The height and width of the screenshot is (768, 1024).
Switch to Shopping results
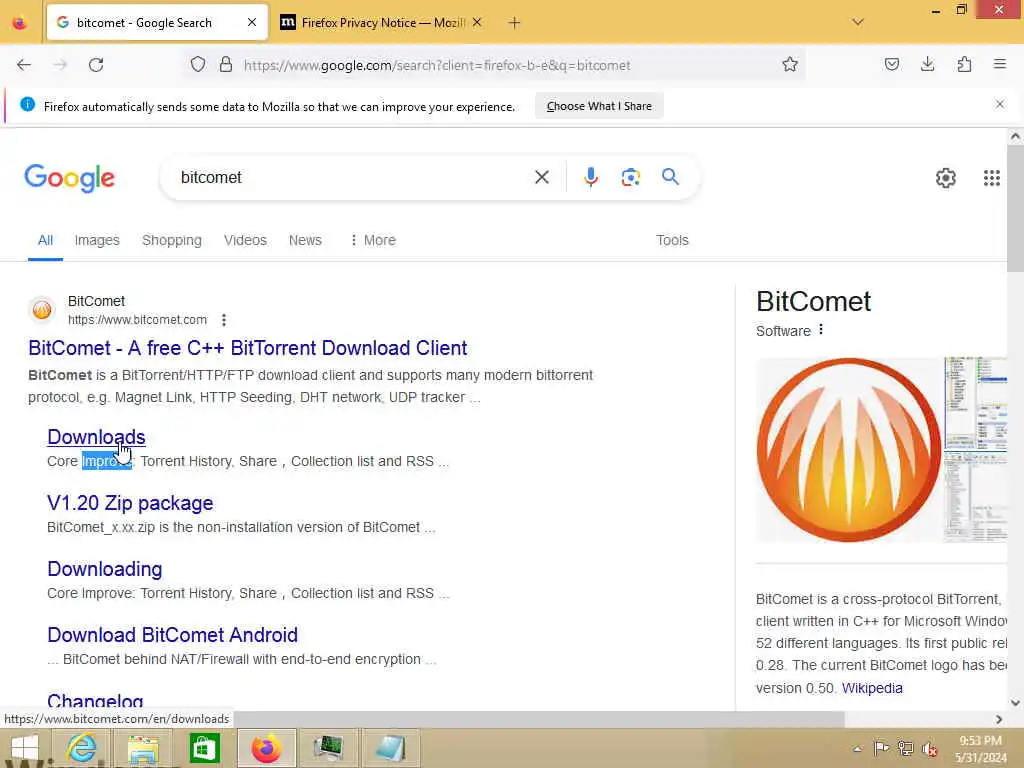[x=172, y=240]
